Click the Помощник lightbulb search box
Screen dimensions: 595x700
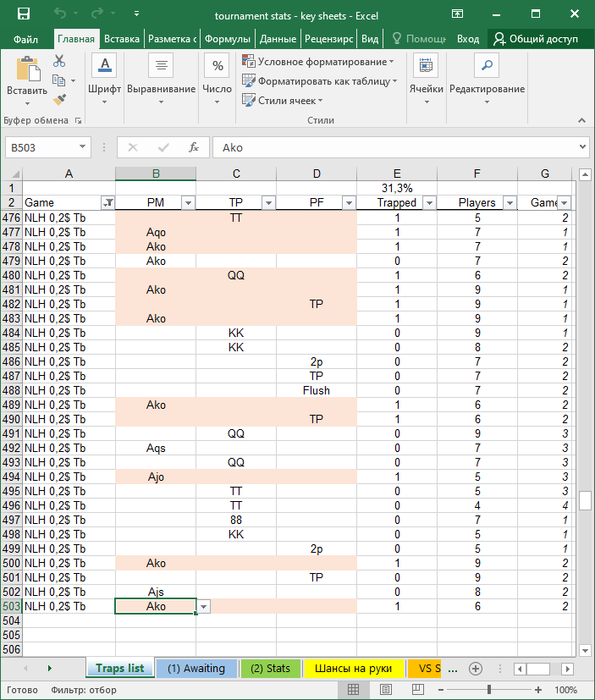pos(419,39)
